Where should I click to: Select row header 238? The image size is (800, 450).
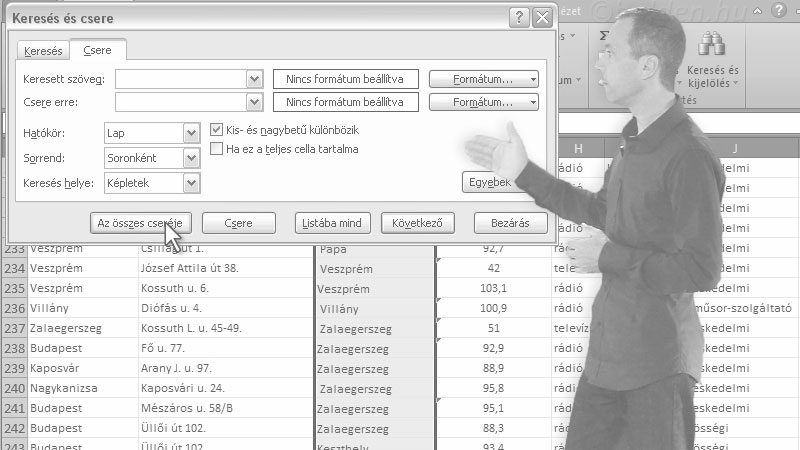(x=14, y=348)
